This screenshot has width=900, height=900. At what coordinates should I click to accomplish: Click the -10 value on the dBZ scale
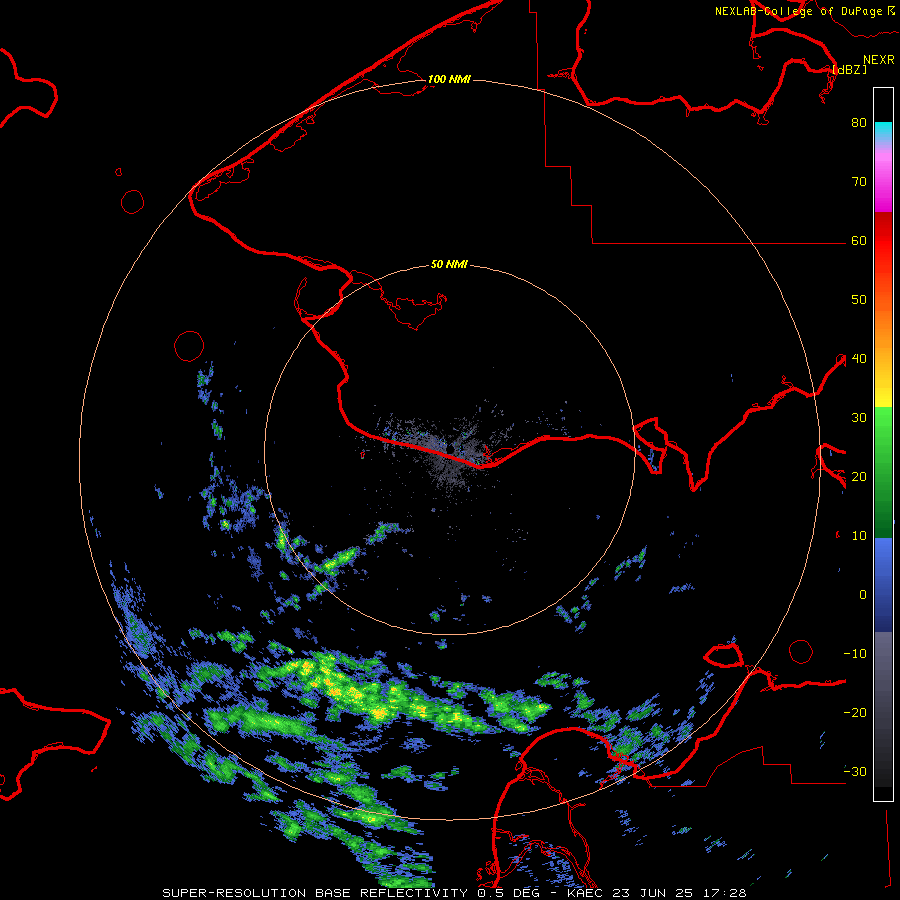(x=855, y=653)
